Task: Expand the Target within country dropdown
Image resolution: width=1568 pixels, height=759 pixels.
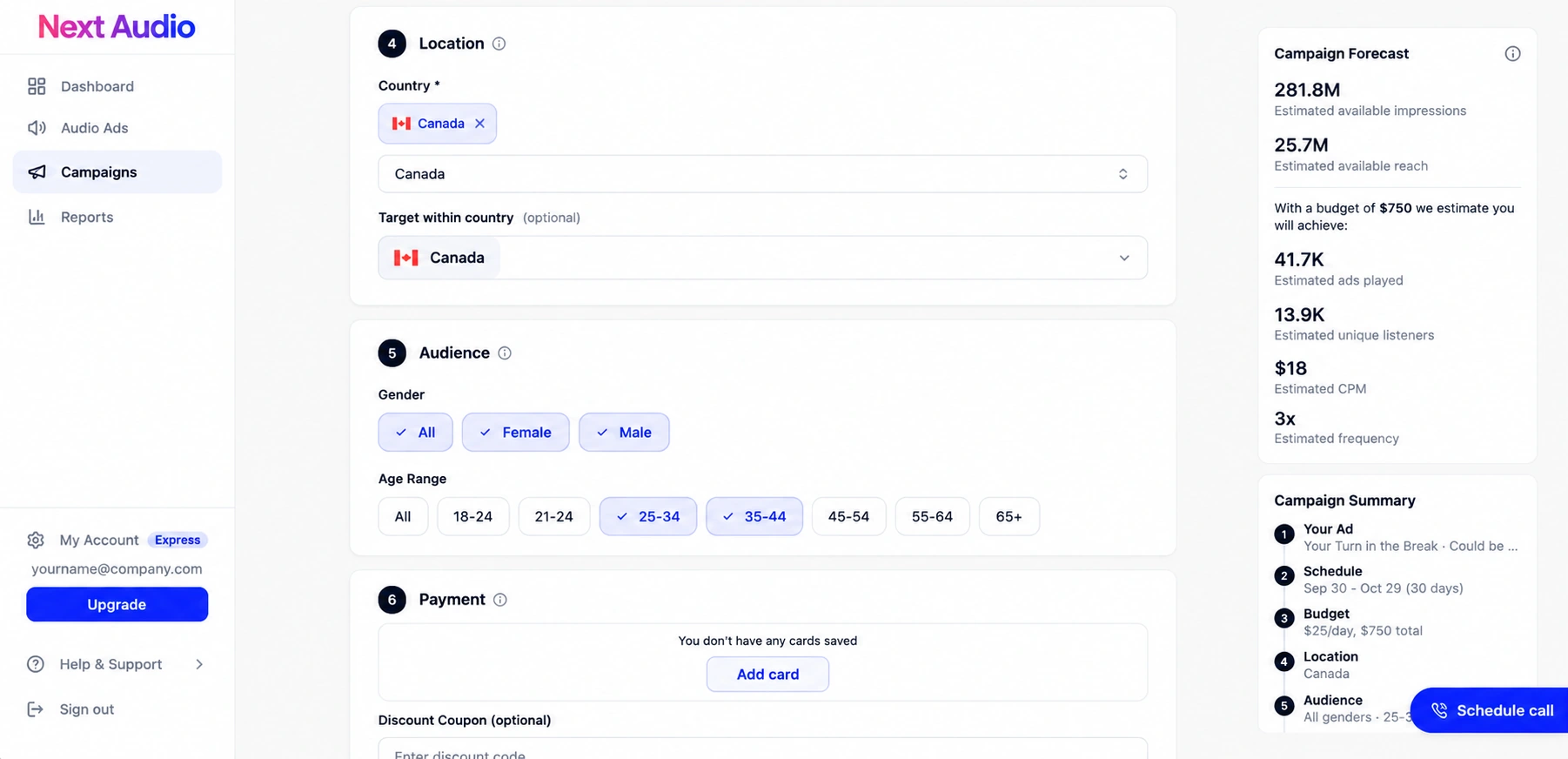Action: pos(762,258)
